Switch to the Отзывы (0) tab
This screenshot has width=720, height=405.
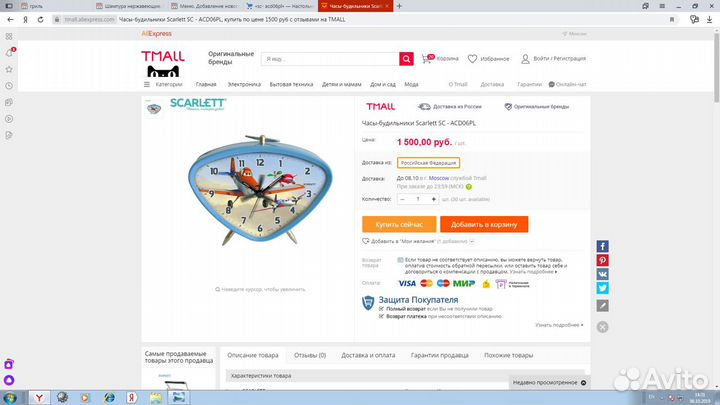[x=310, y=355]
